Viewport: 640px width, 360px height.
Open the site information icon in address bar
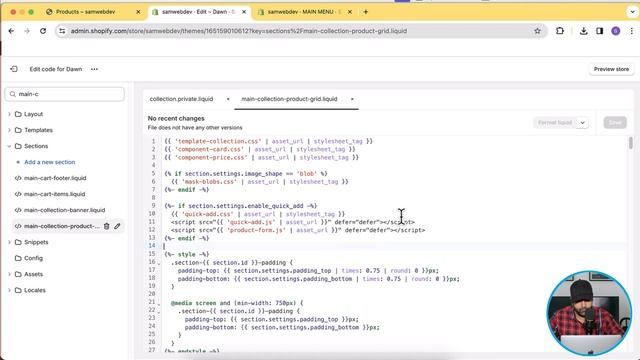pos(62,31)
